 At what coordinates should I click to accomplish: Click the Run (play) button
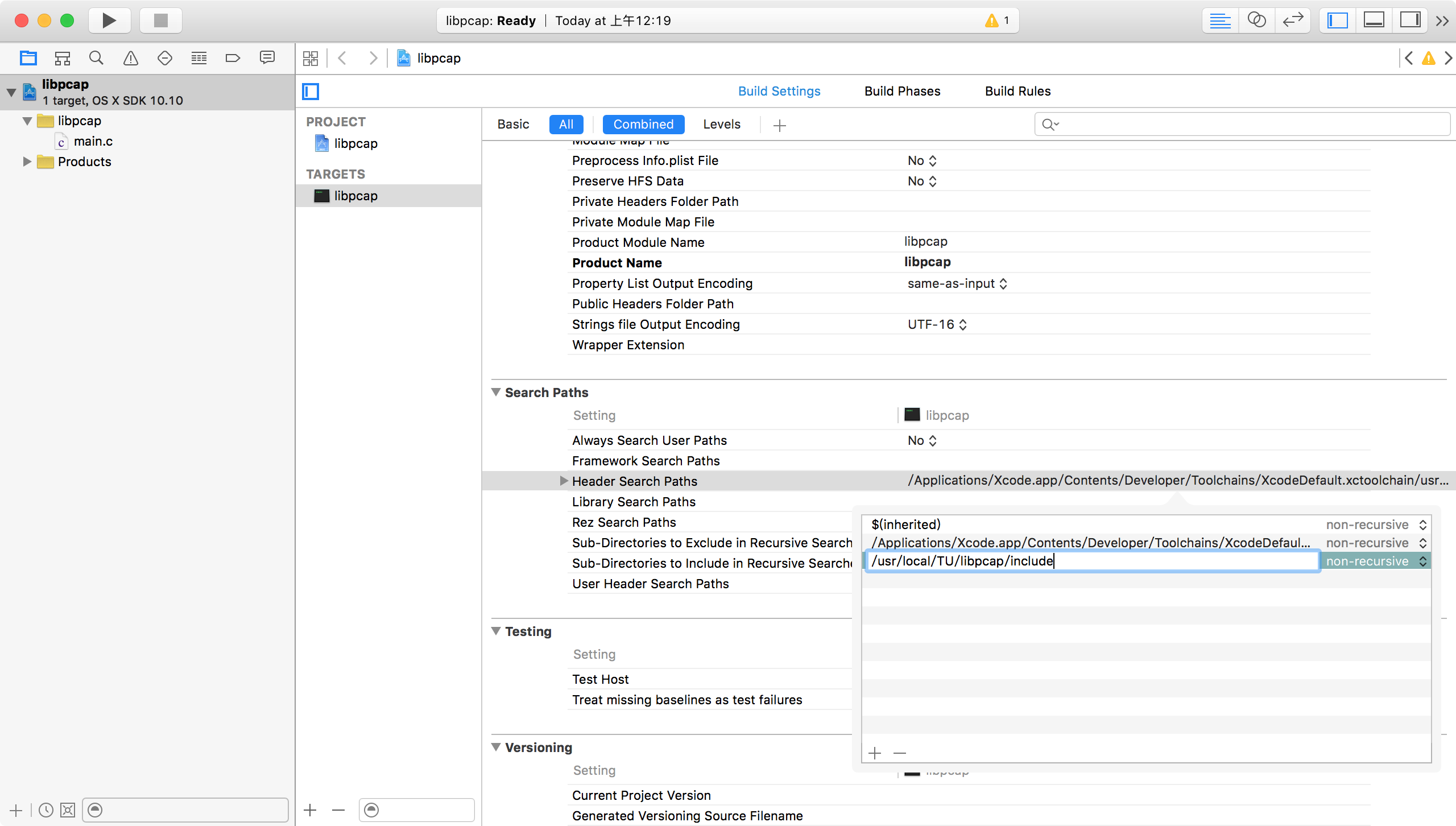[x=109, y=21]
